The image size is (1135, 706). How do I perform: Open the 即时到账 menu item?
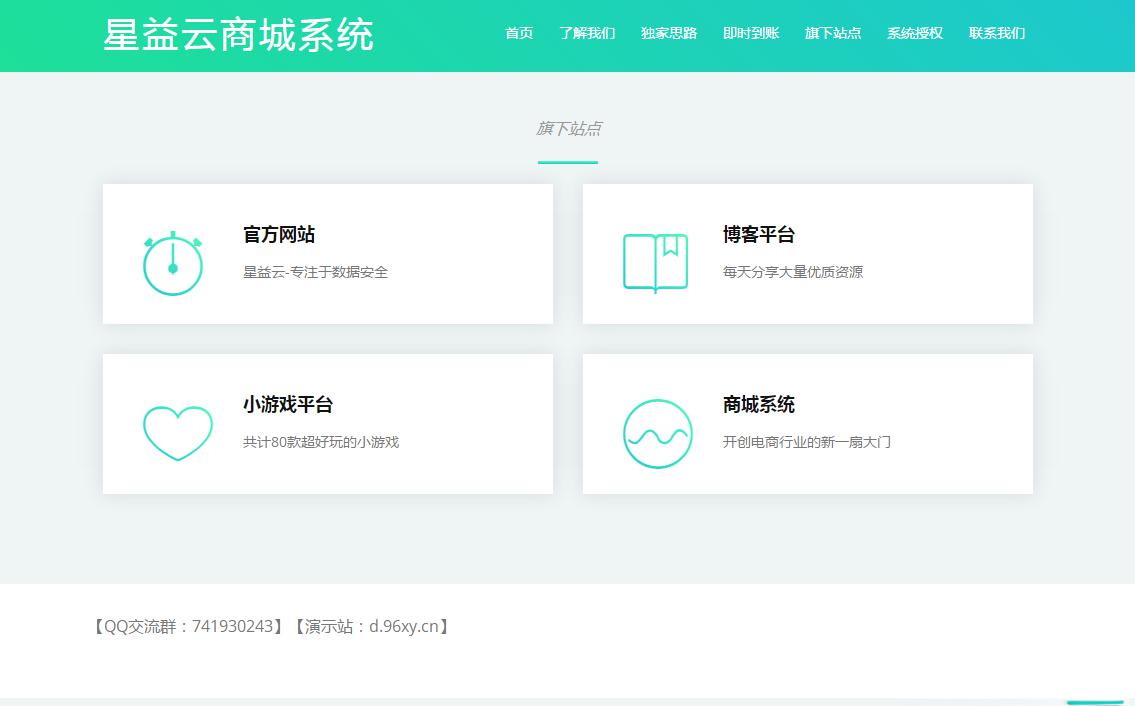751,33
